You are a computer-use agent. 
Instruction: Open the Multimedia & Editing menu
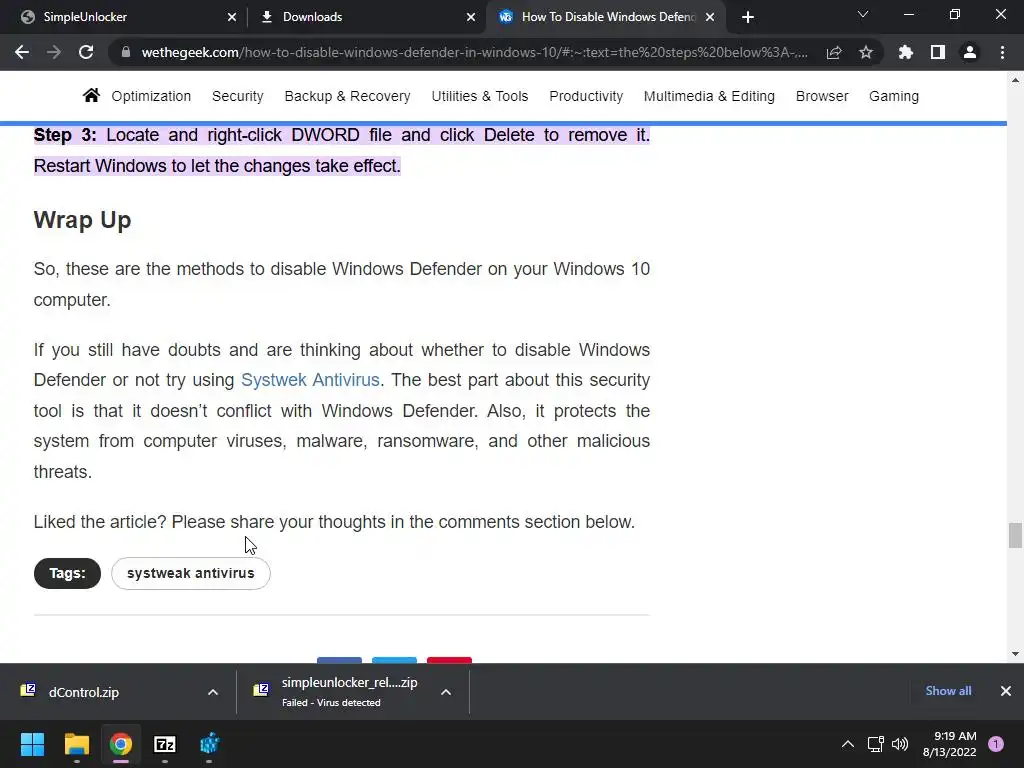pyautogui.click(x=709, y=96)
